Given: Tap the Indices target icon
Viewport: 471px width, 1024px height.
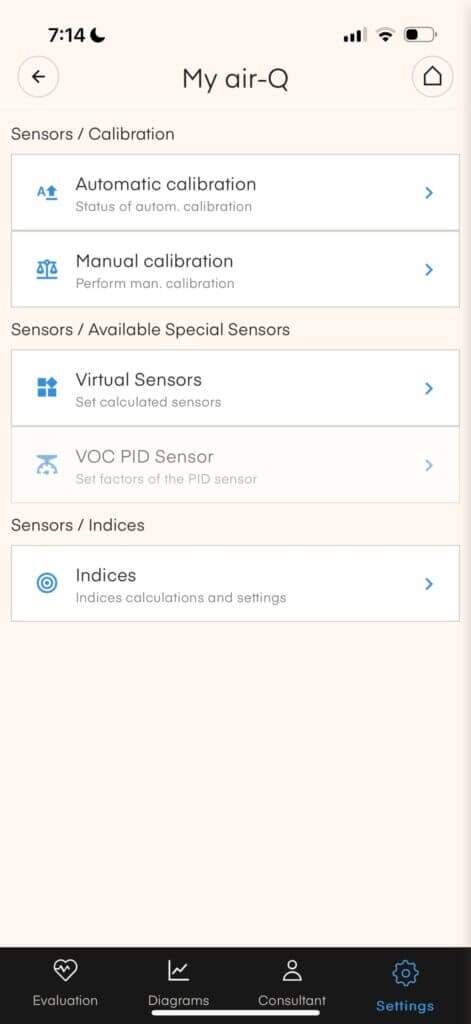Looking at the screenshot, I should point(47,583).
